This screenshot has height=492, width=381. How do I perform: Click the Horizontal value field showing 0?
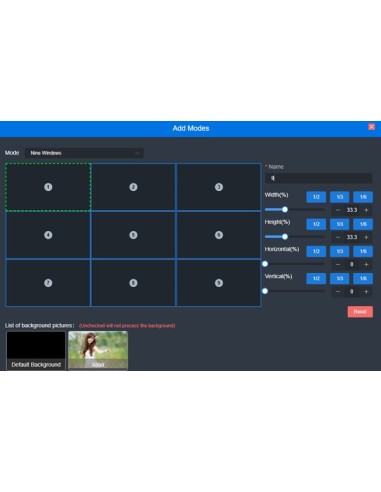352,264
